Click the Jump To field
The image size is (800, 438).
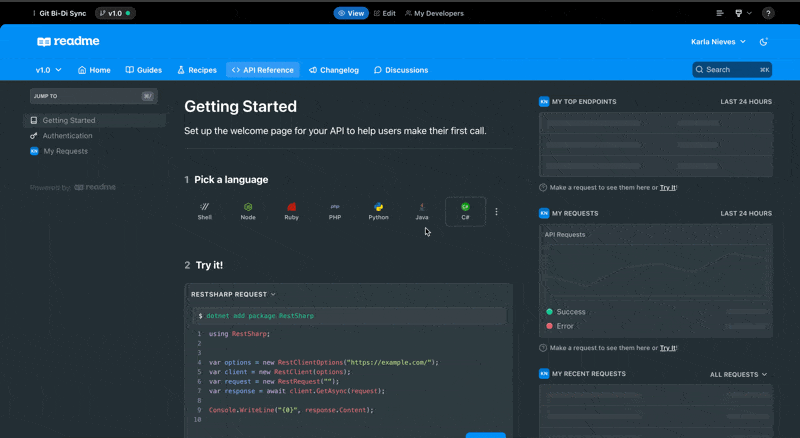coord(93,96)
